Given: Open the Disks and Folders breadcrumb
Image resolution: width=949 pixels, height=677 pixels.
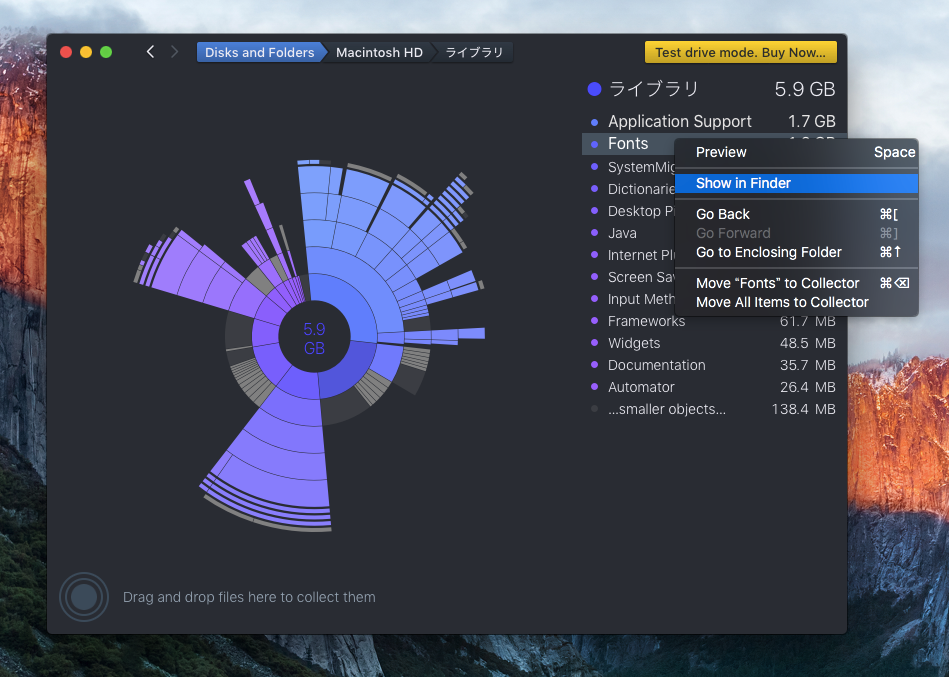Looking at the screenshot, I should pyautogui.click(x=260, y=53).
